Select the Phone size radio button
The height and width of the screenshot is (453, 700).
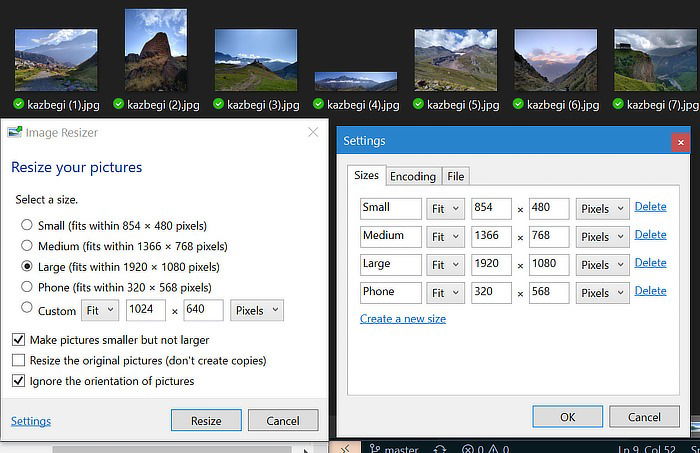(x=27, y=287)
